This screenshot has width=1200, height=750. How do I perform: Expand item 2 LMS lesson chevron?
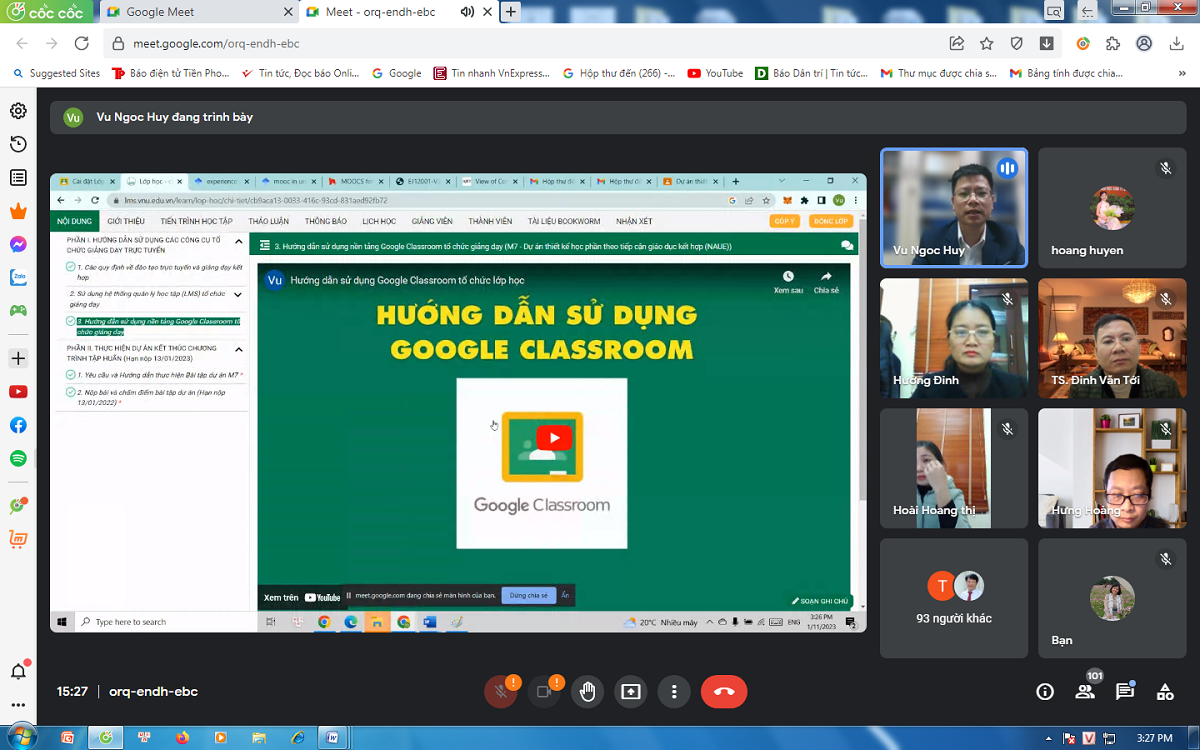point(238,295)
